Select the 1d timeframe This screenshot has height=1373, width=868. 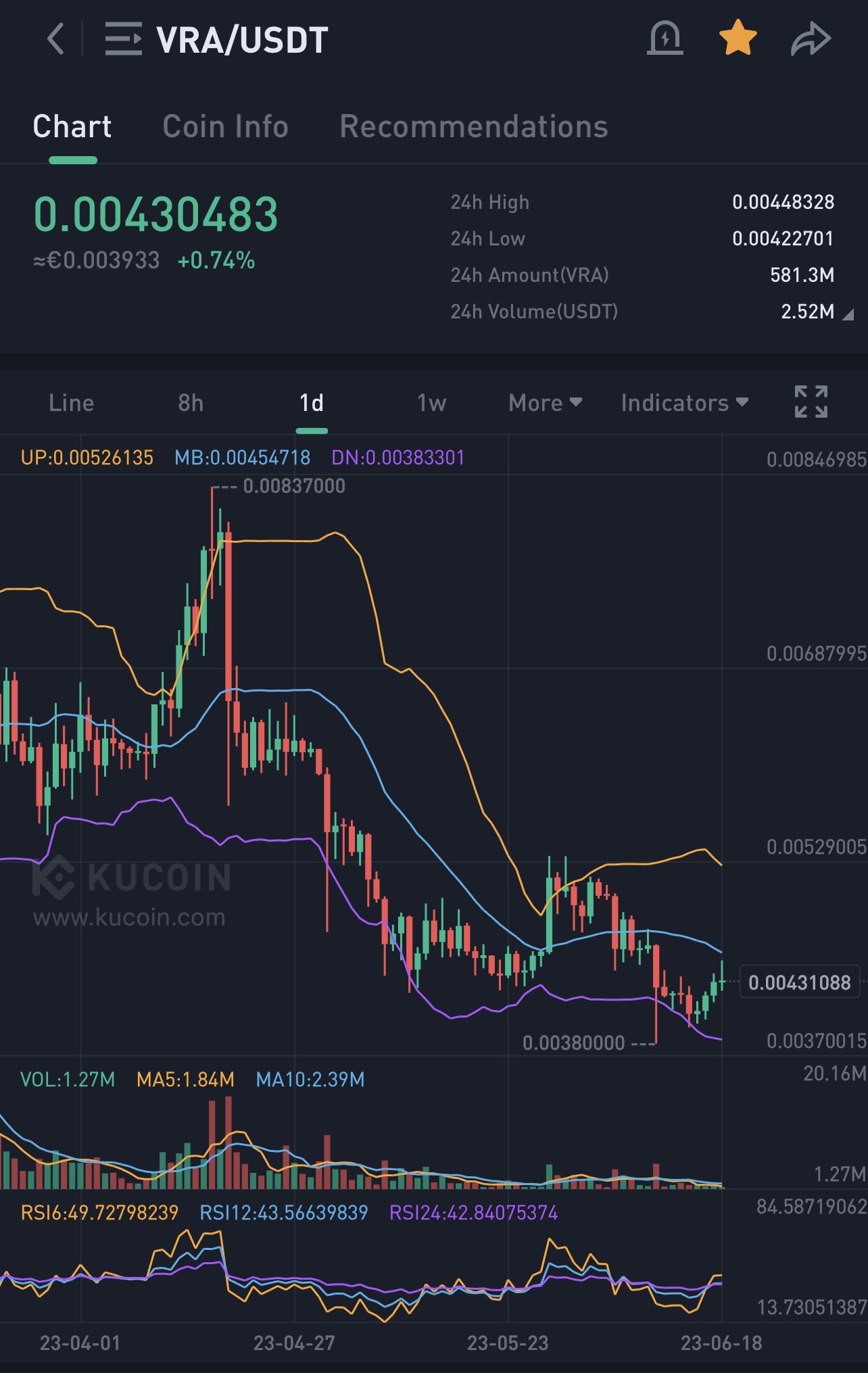312,403
